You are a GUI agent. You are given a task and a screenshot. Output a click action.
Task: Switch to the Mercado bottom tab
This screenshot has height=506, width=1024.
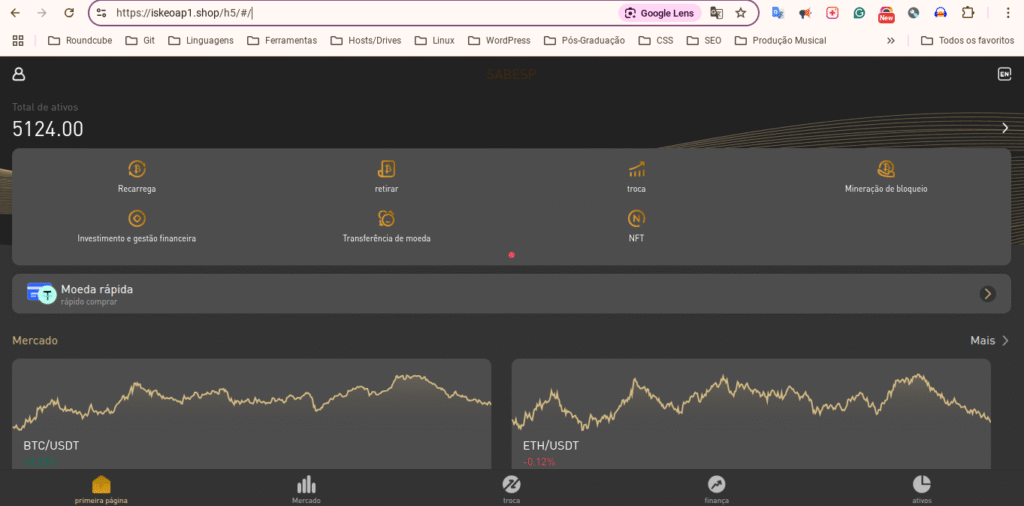coord(306,489)
